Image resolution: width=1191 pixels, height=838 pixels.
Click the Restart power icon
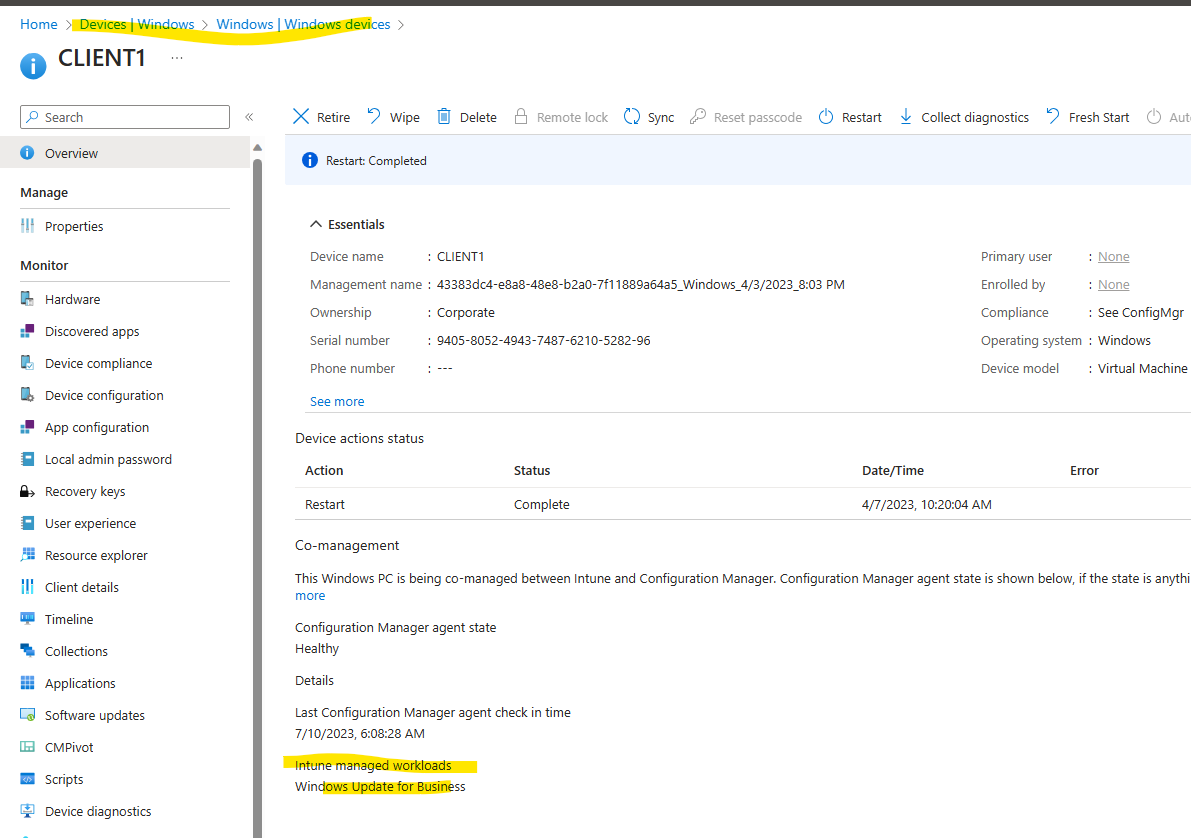tap(826, 116)
